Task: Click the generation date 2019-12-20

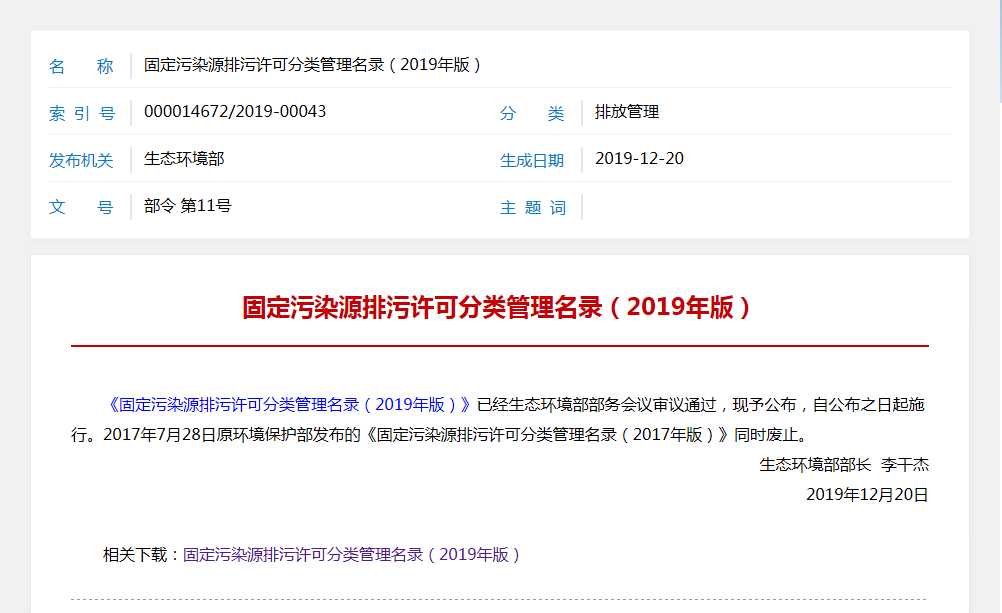Action: [639, 159]
